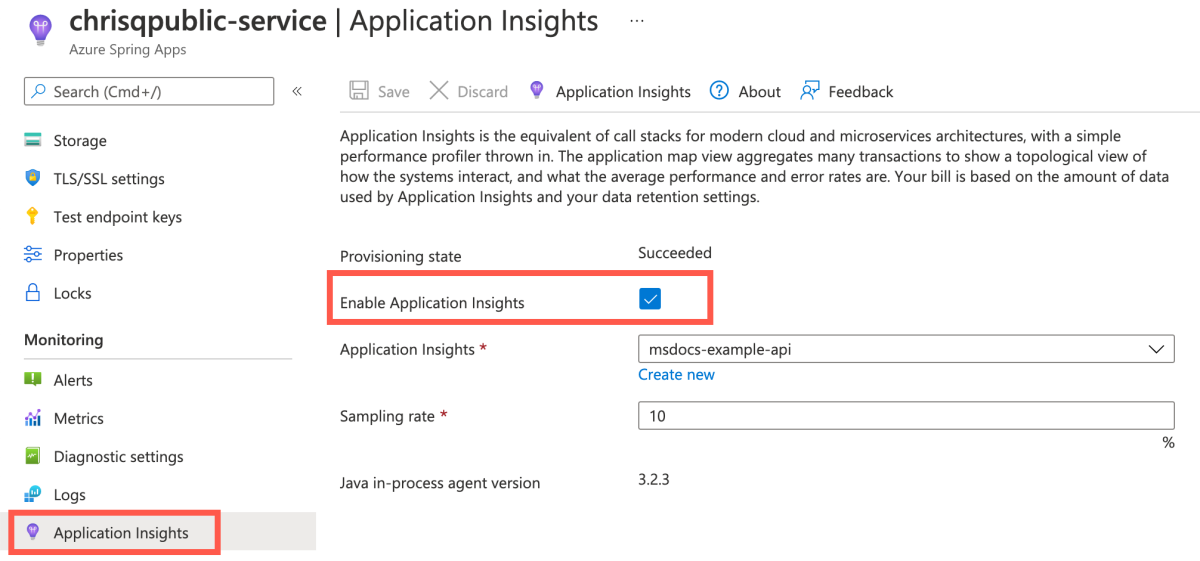Viewport: 1200px width, 561px height.
Task: Uncheck Enable Application Insights checkbox
Action: coord(650,299)
